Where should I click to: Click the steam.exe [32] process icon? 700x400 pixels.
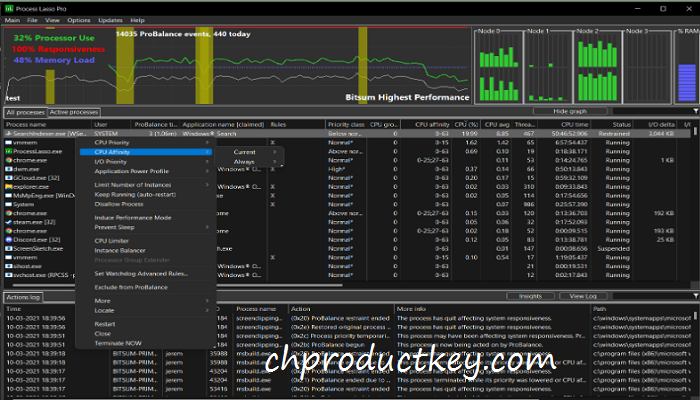click(x=8, y=222)
